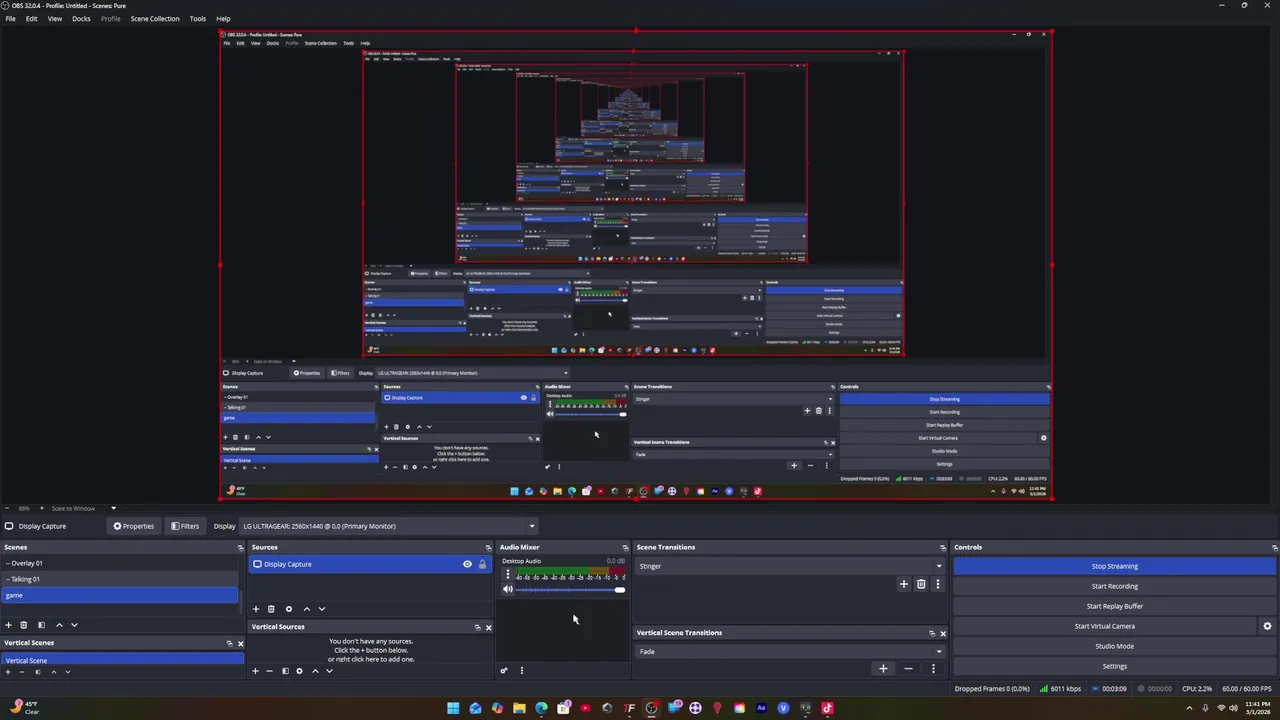
Task: Remove the vertical scene transition with the minus
Action: pos(908,669)
